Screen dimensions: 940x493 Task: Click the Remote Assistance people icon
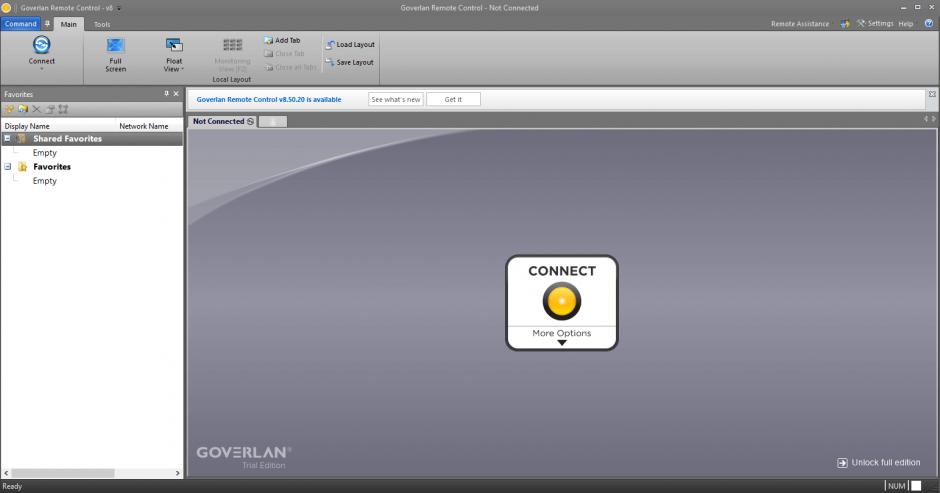coord(845,24)
